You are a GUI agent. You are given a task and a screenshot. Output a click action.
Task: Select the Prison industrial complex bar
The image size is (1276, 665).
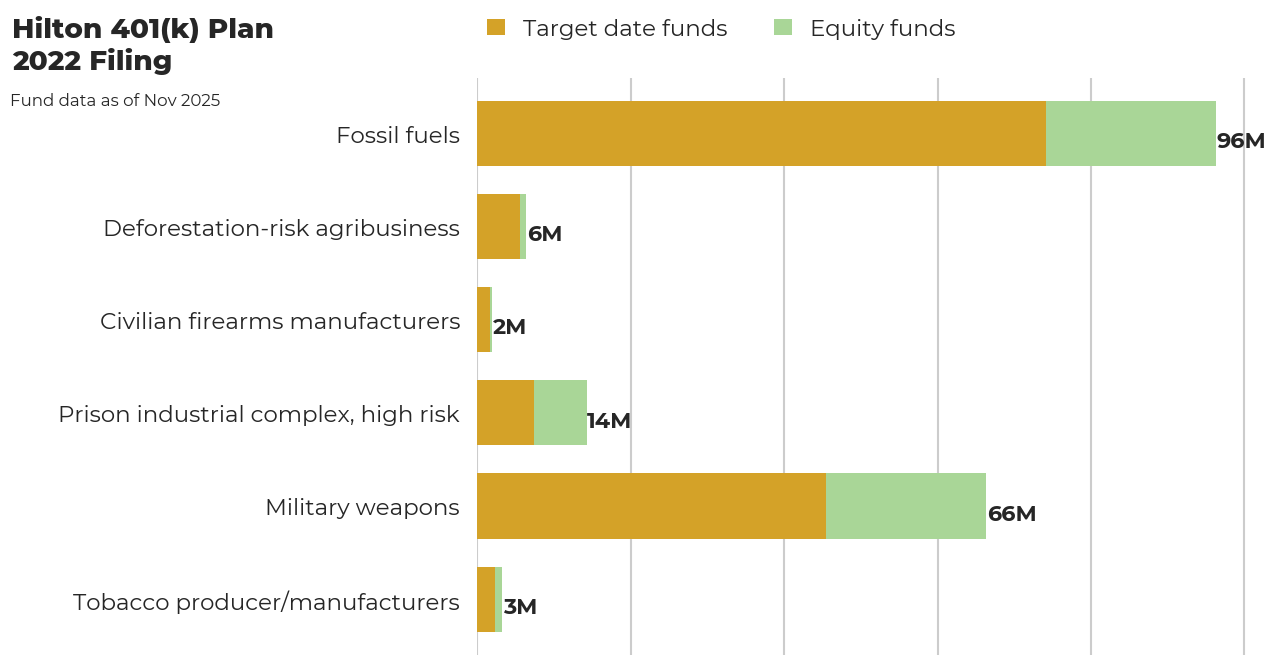coord(530,413)
